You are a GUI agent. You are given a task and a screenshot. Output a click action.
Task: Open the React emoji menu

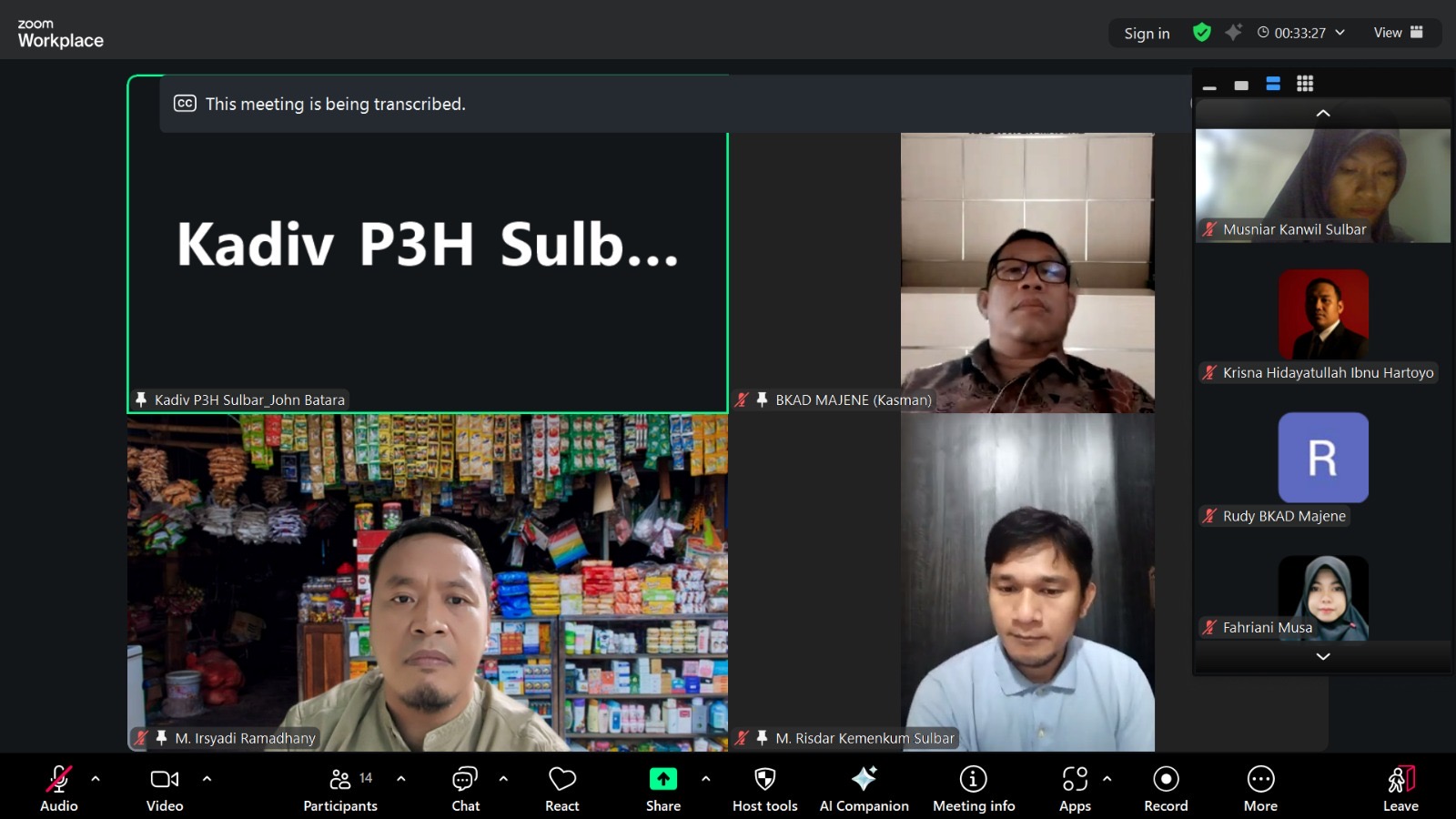pyautogui.click(x=561, y=787)
